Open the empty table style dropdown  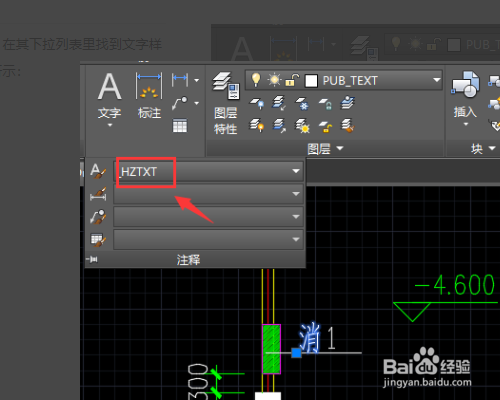pyautogui.click(x=295, y=239)
